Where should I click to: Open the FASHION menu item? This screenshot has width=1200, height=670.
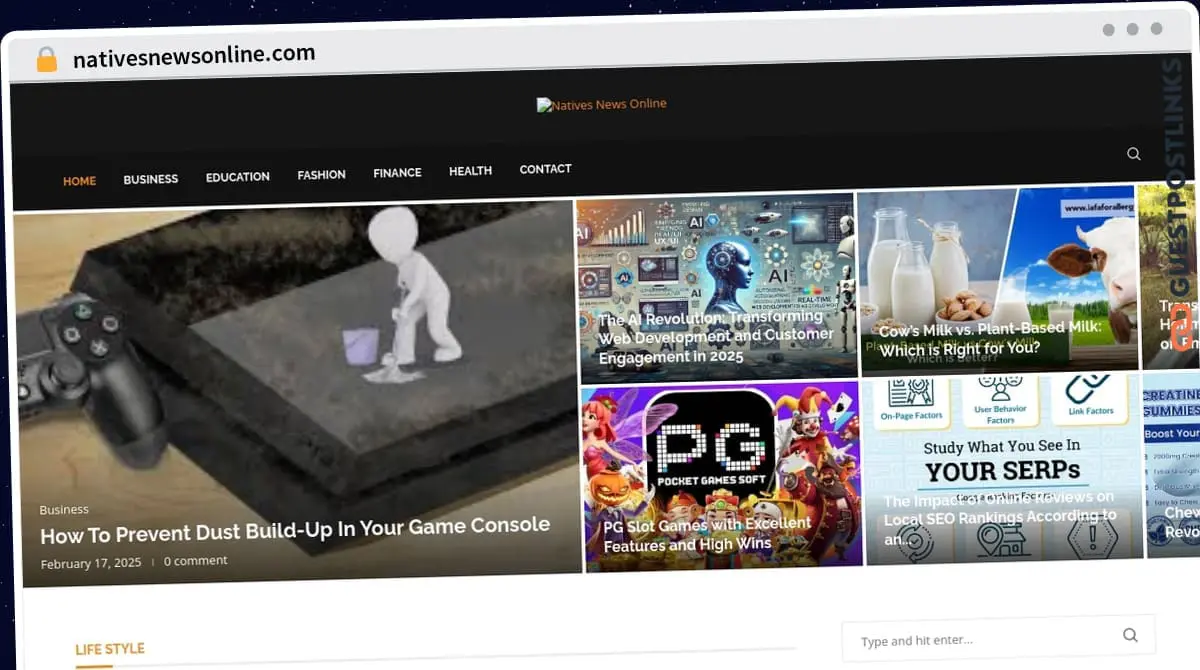(321, 174)
